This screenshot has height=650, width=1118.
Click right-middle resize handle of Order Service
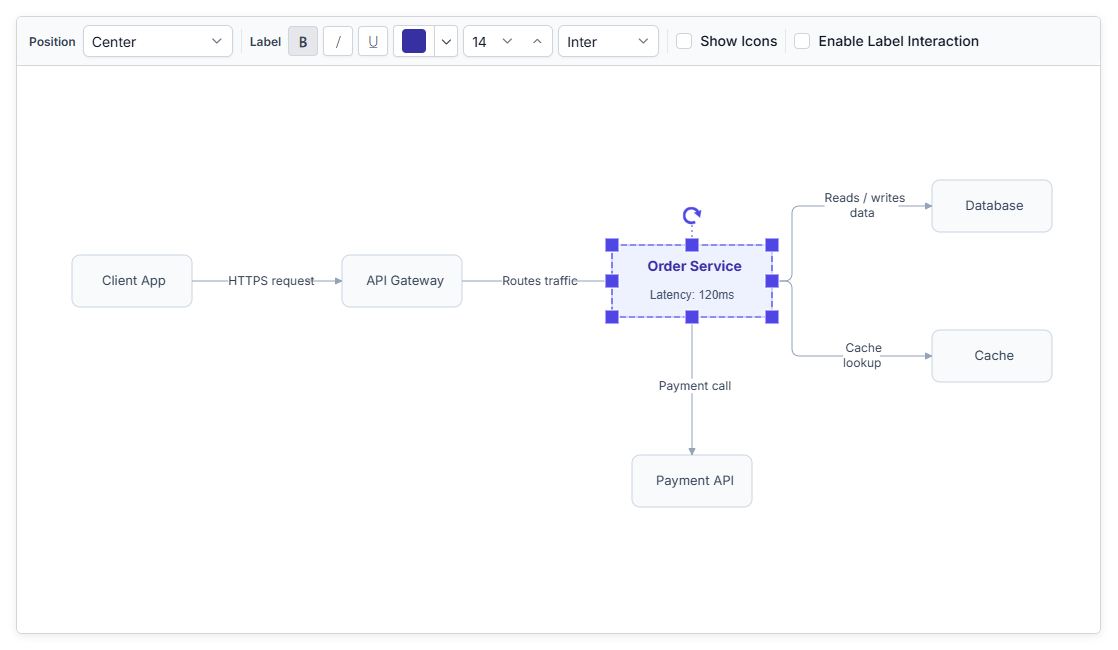pyautogui.click(x=771, y=281)
